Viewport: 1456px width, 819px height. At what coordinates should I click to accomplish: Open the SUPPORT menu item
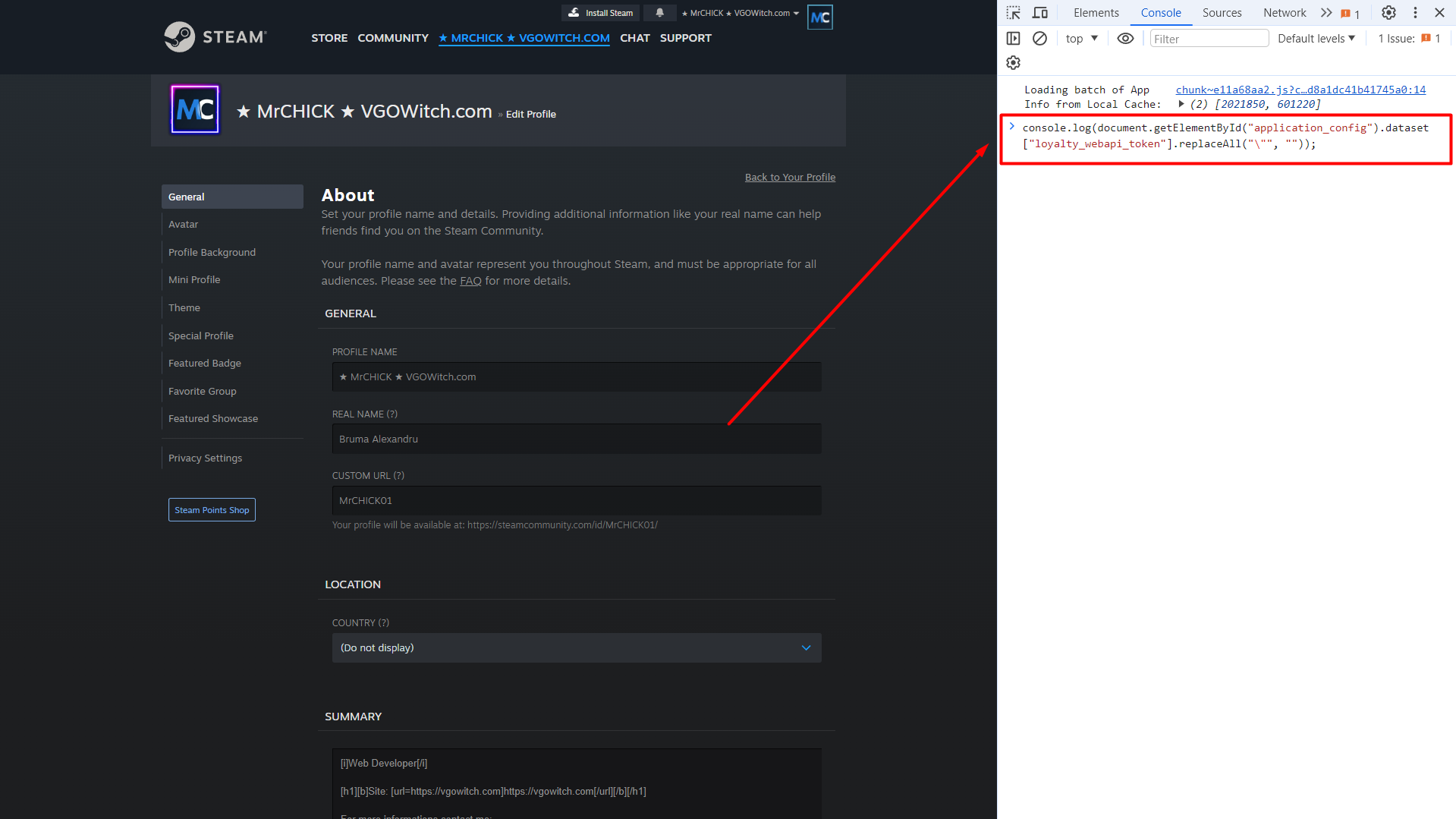[686, 38]
